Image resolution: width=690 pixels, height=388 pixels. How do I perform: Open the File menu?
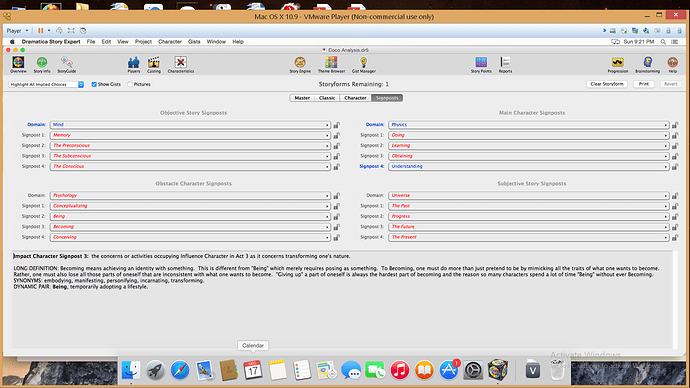(91, 42)
